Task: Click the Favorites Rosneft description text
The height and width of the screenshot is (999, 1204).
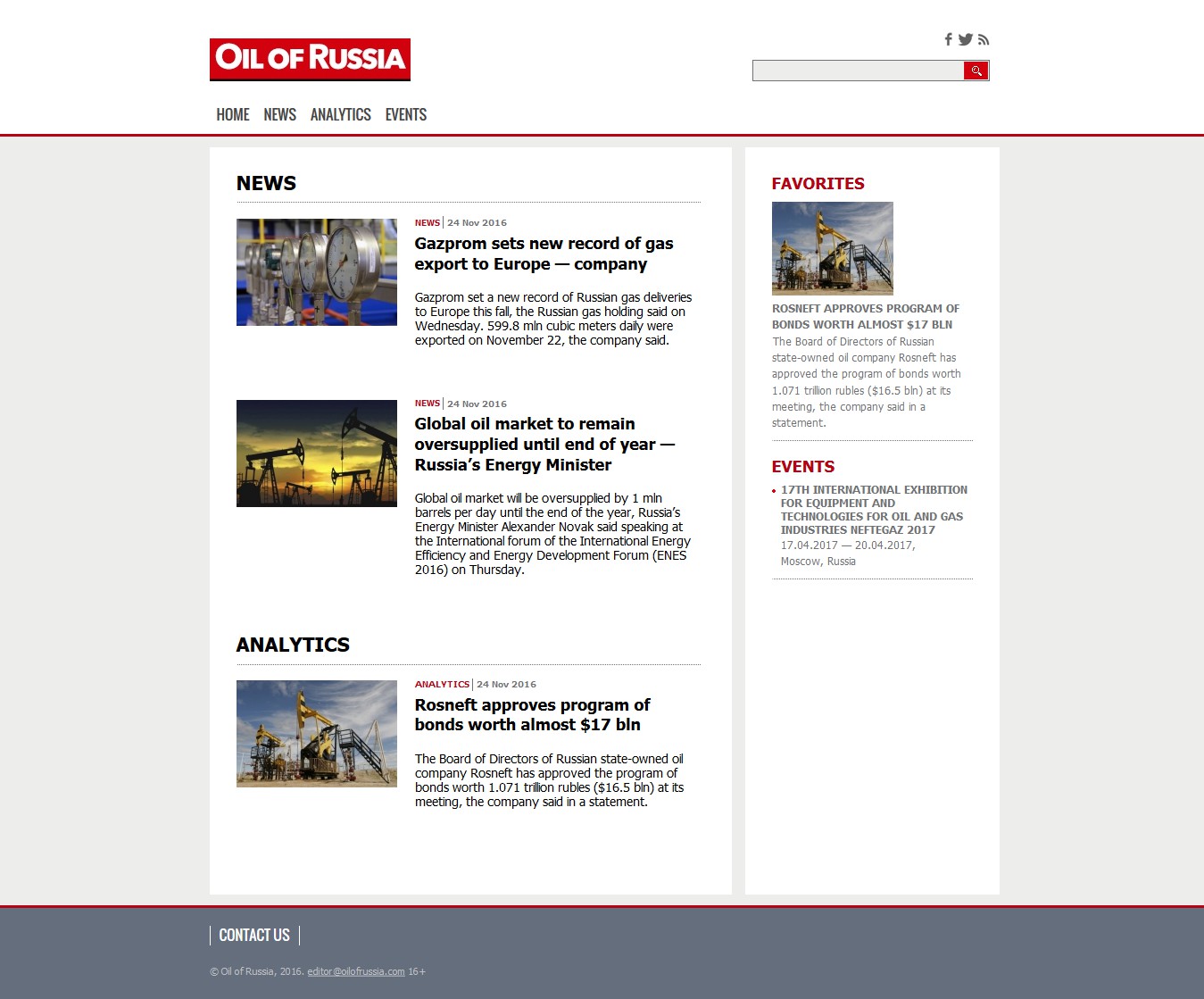Action: (x=867, y=382)
